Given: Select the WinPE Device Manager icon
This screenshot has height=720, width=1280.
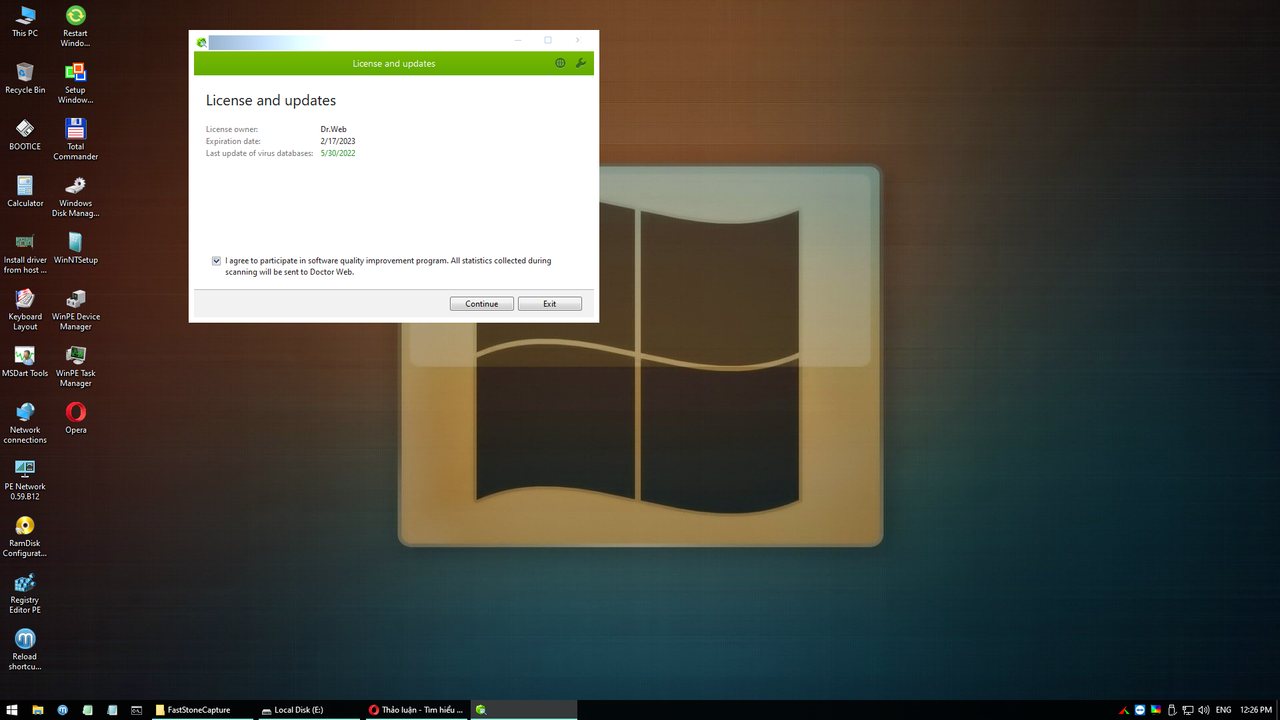Looking at the screenshot, I should [x=75, y=310].
